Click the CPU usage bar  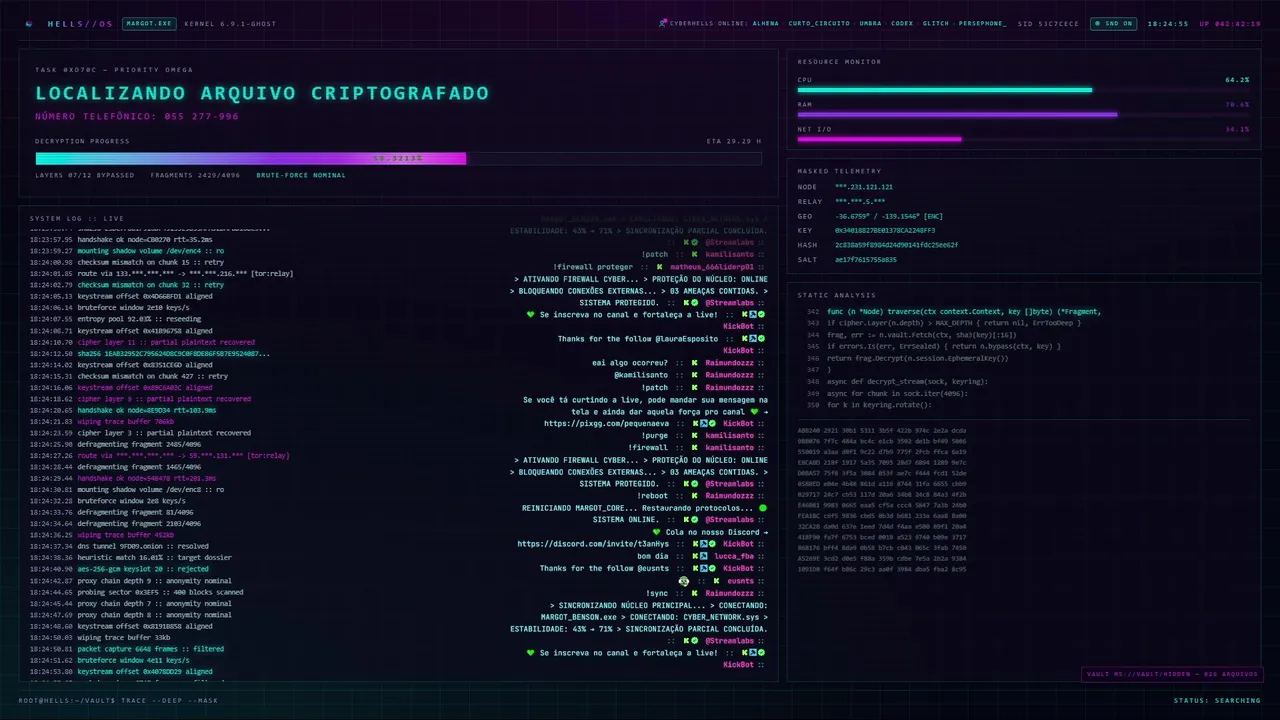click(1023, 90)
